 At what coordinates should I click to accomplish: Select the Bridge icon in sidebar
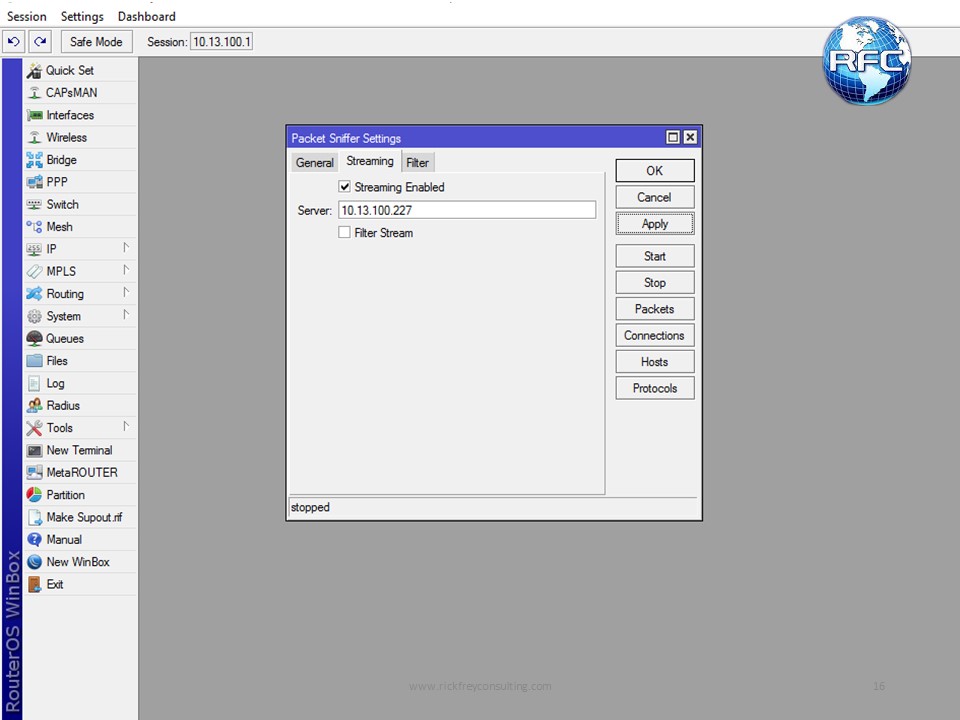coord(34,160)
